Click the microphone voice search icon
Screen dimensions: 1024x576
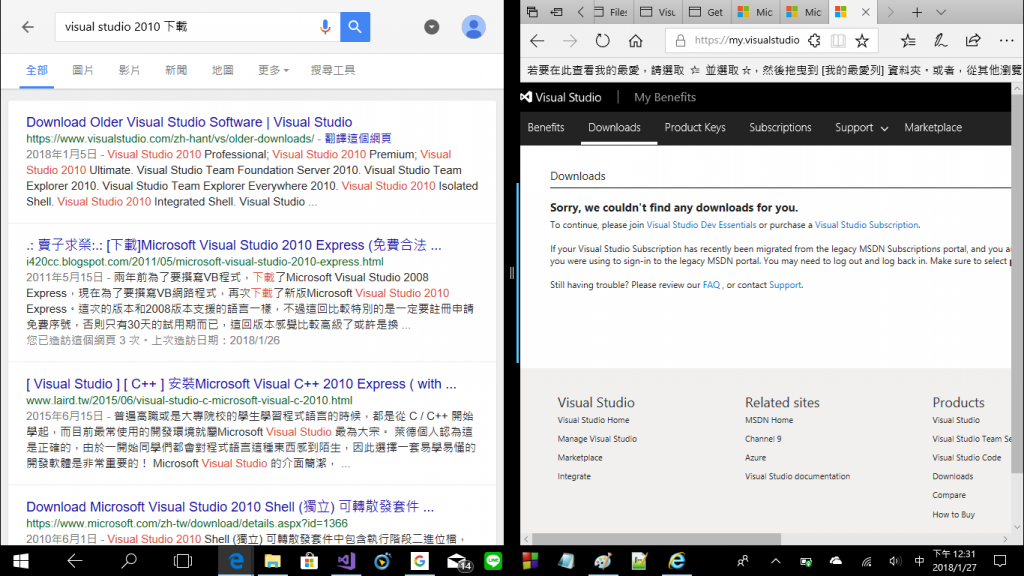[x=325, y=27]
